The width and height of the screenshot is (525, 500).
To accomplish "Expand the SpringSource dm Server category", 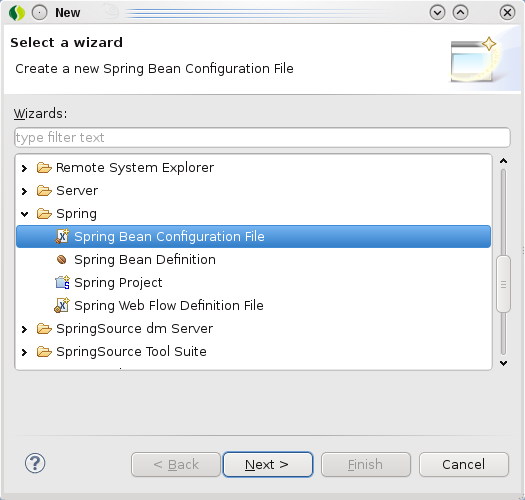I will [x=24, y=330].
